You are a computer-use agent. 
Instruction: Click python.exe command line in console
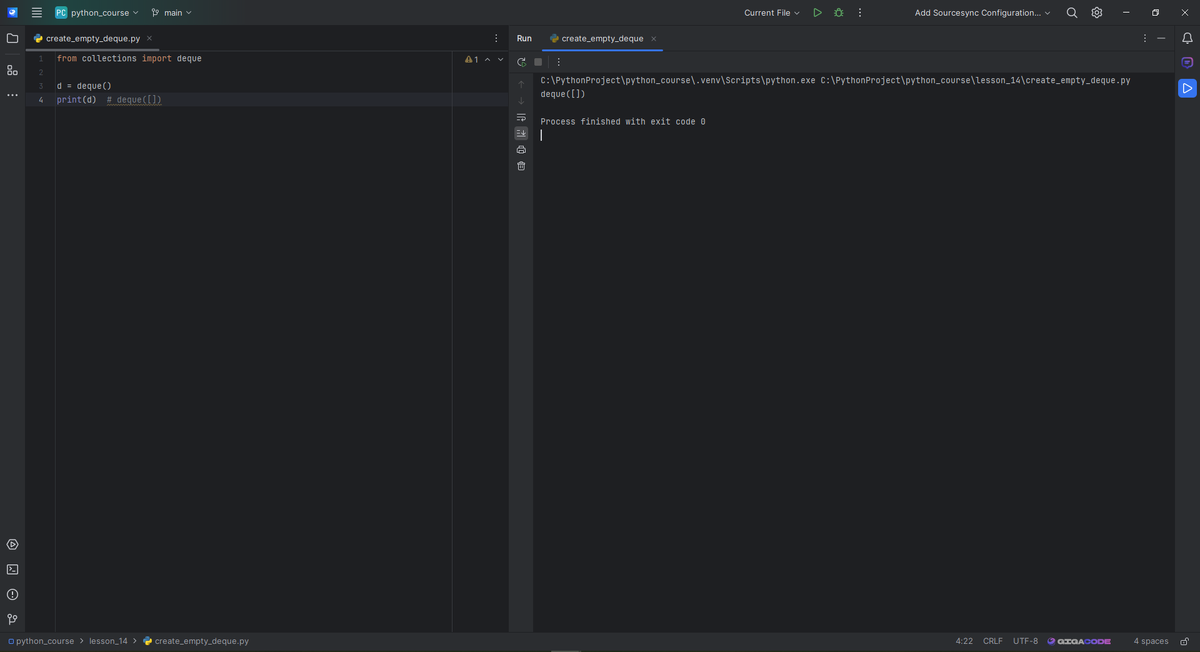(x=835, y=80)
